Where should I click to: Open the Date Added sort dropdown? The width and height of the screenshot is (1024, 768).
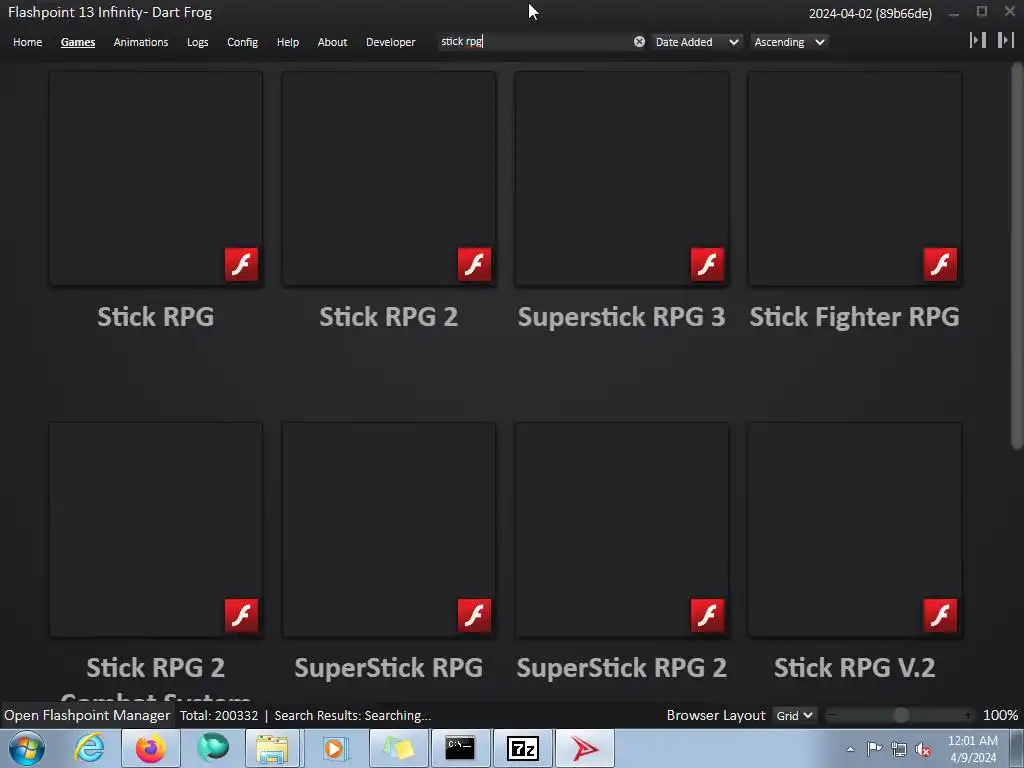pos(697,42)
